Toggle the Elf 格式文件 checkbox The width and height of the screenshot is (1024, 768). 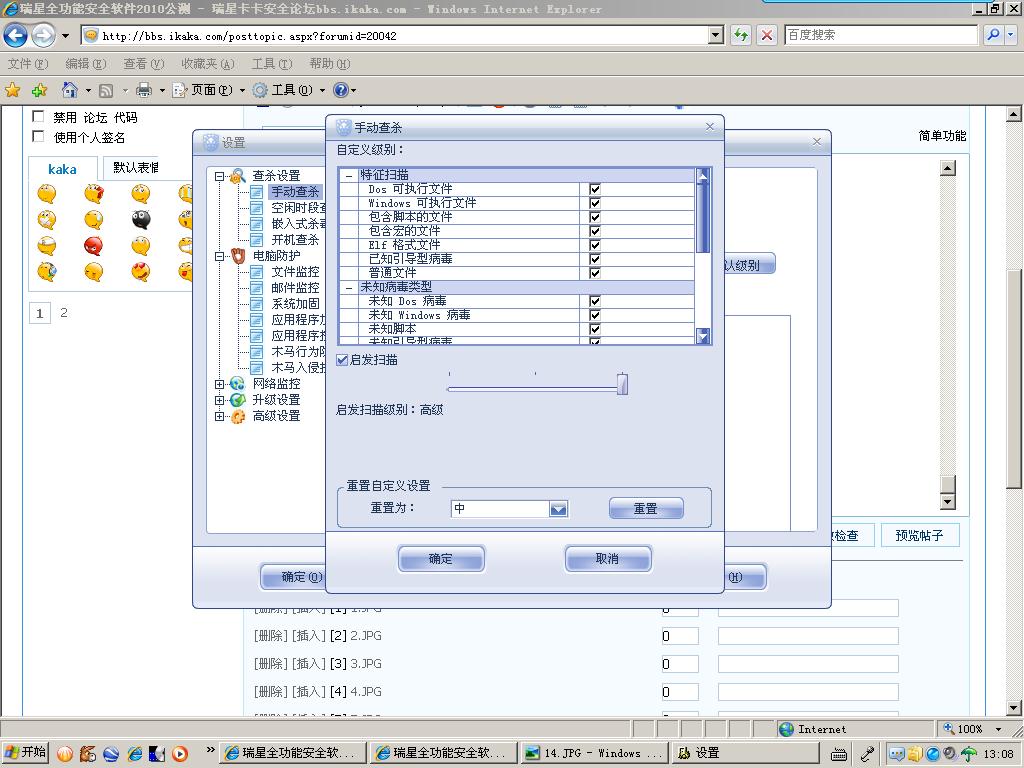coord(594,245)
